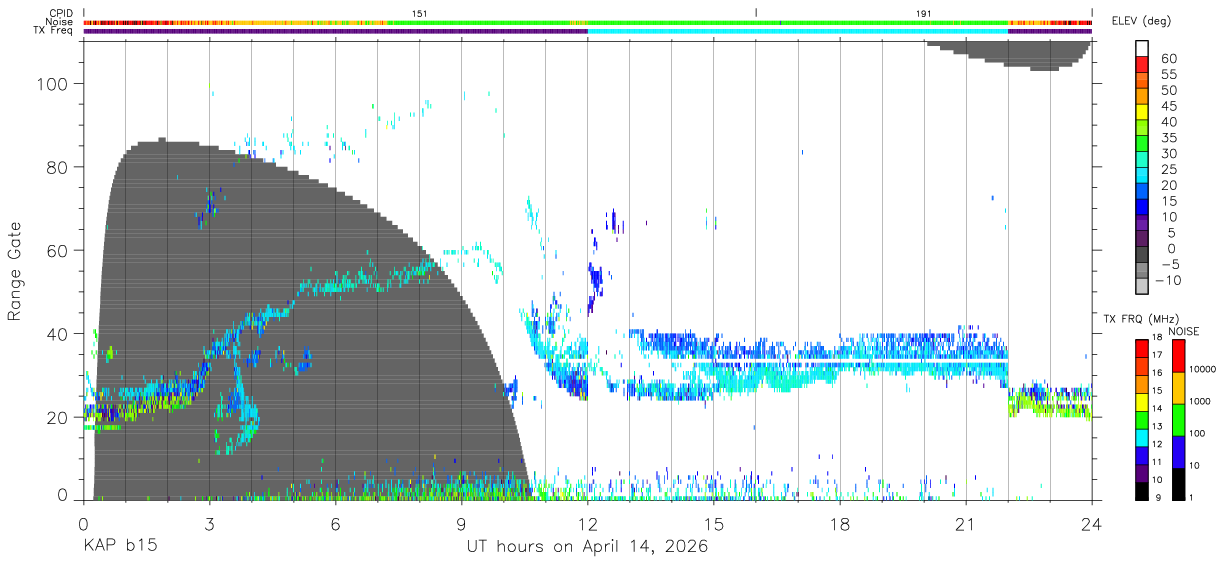Click the 24 hour tick on UT axis
The width and height of the screenshot is (1228, 567).
point(1092,524)
